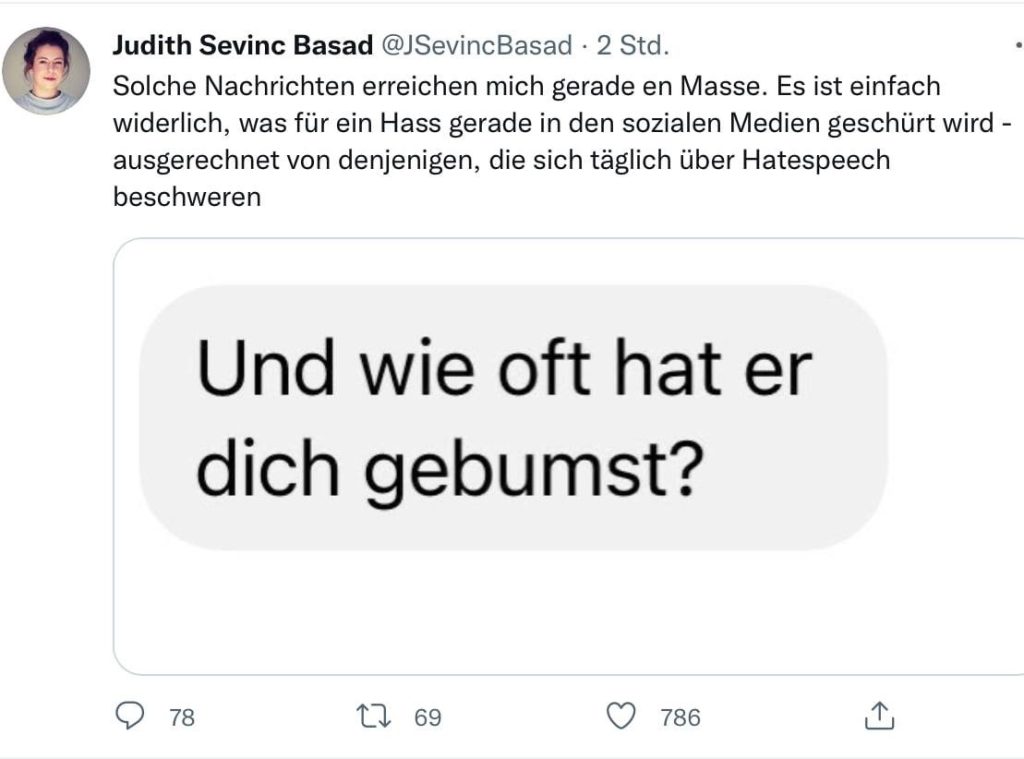Open the more options dots on the tweet

1017,46
